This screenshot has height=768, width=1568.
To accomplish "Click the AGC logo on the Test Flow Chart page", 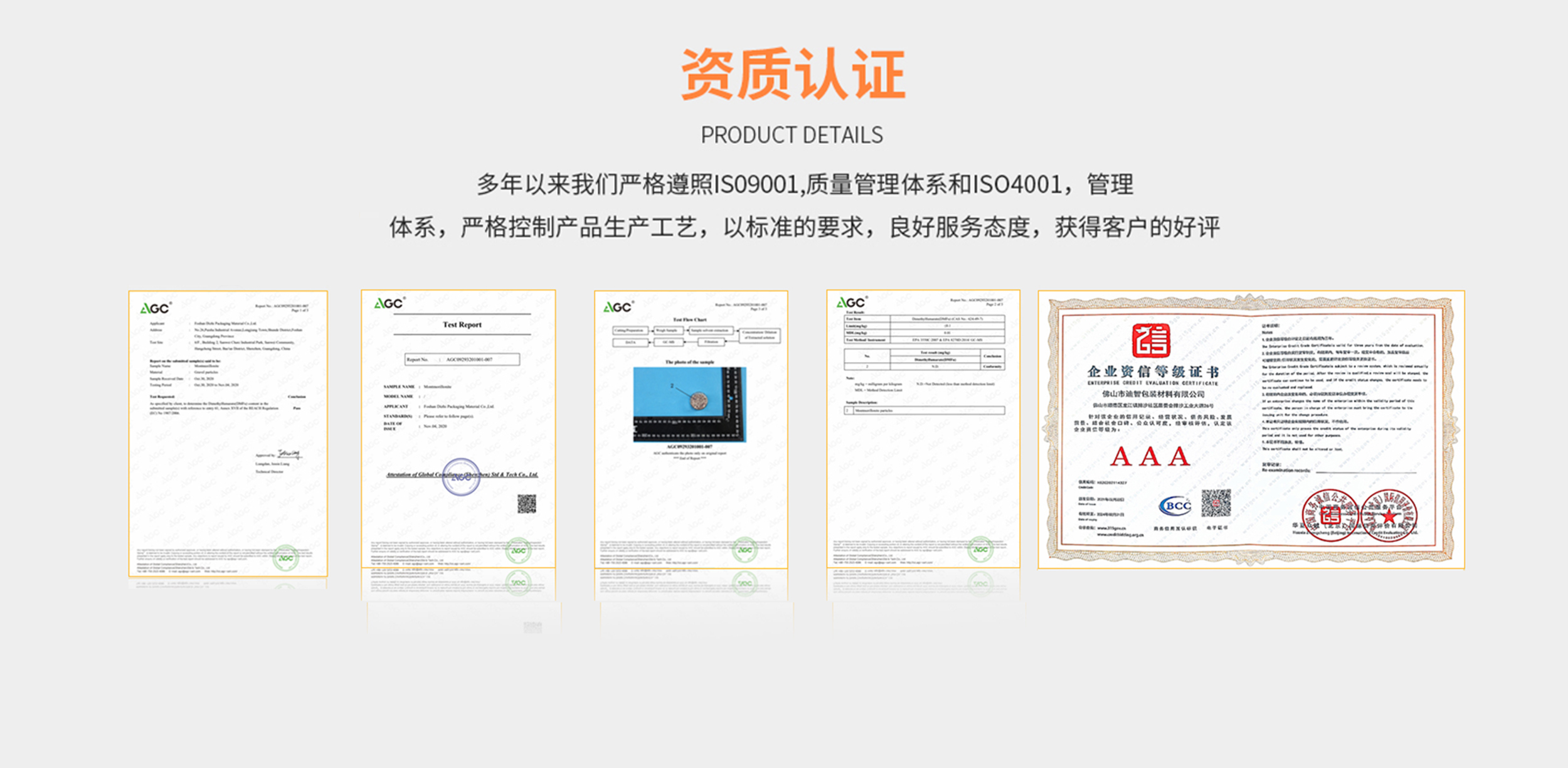I will click(618, 307).
